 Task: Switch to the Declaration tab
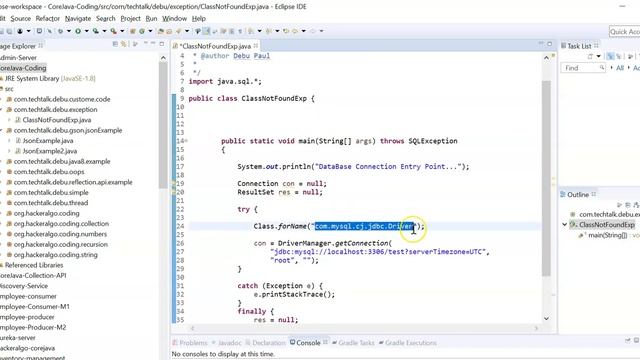(265, 343)
